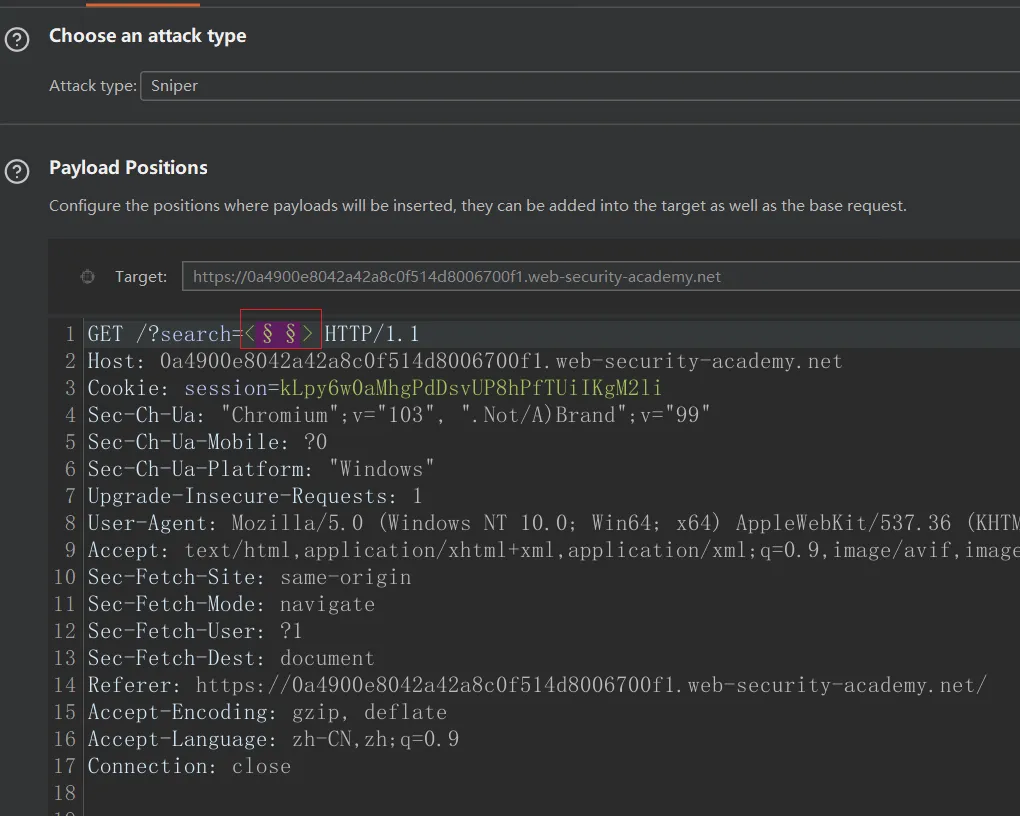The image size is (1020, 816).
Task: Open the Attack type Sniper dropdown
Action: pos(580,86)
